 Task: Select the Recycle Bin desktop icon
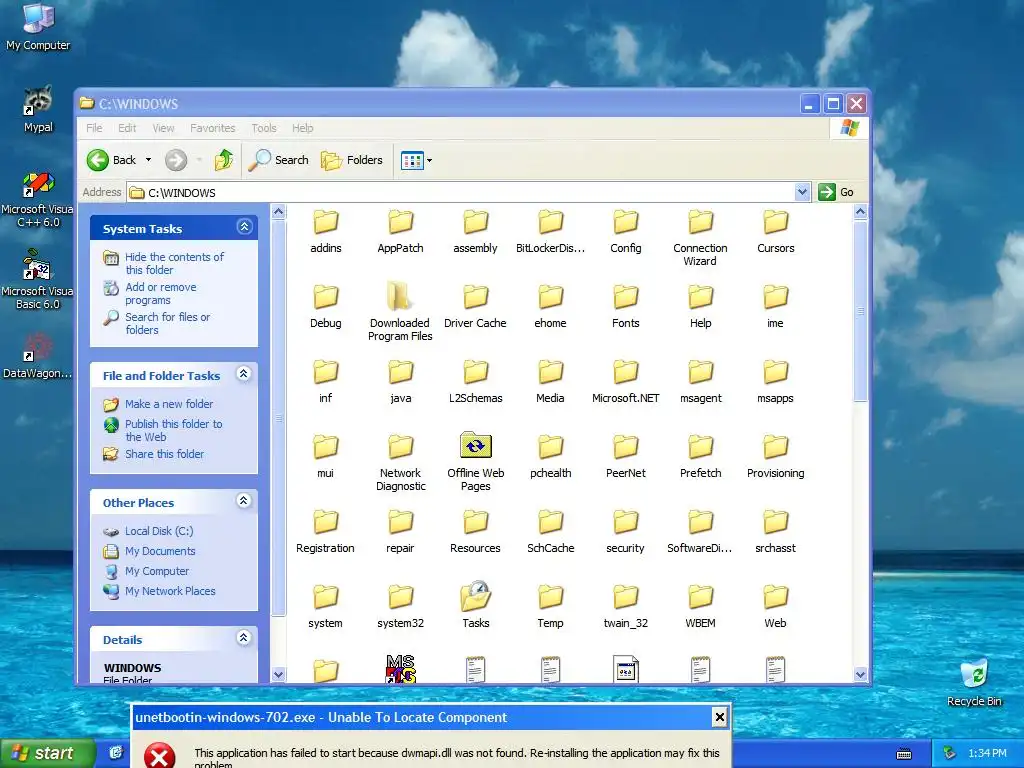click(x=974, y=683)
